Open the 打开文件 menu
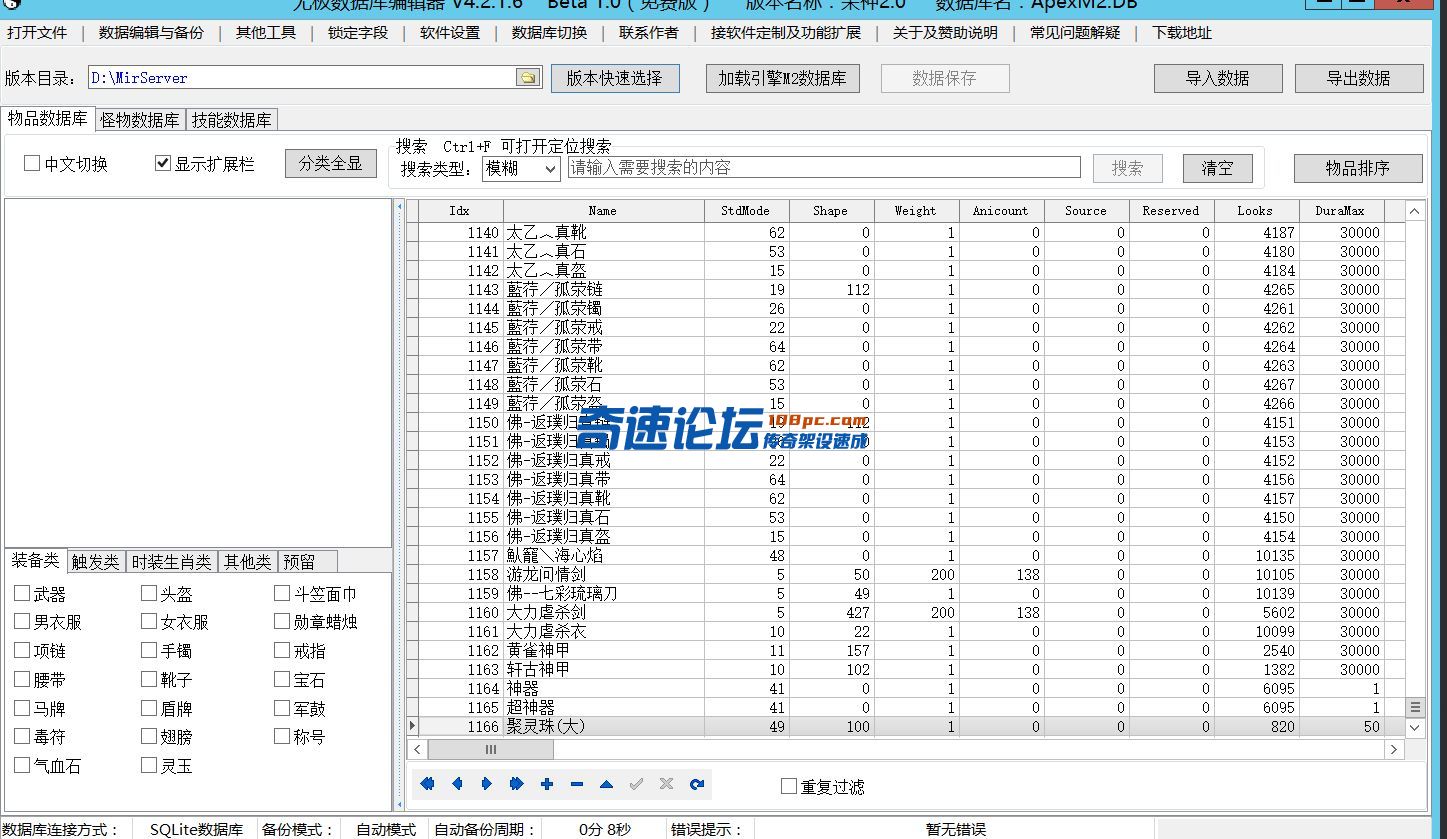1447x839 pixels. pyautogui.click(x=37, y=32)
